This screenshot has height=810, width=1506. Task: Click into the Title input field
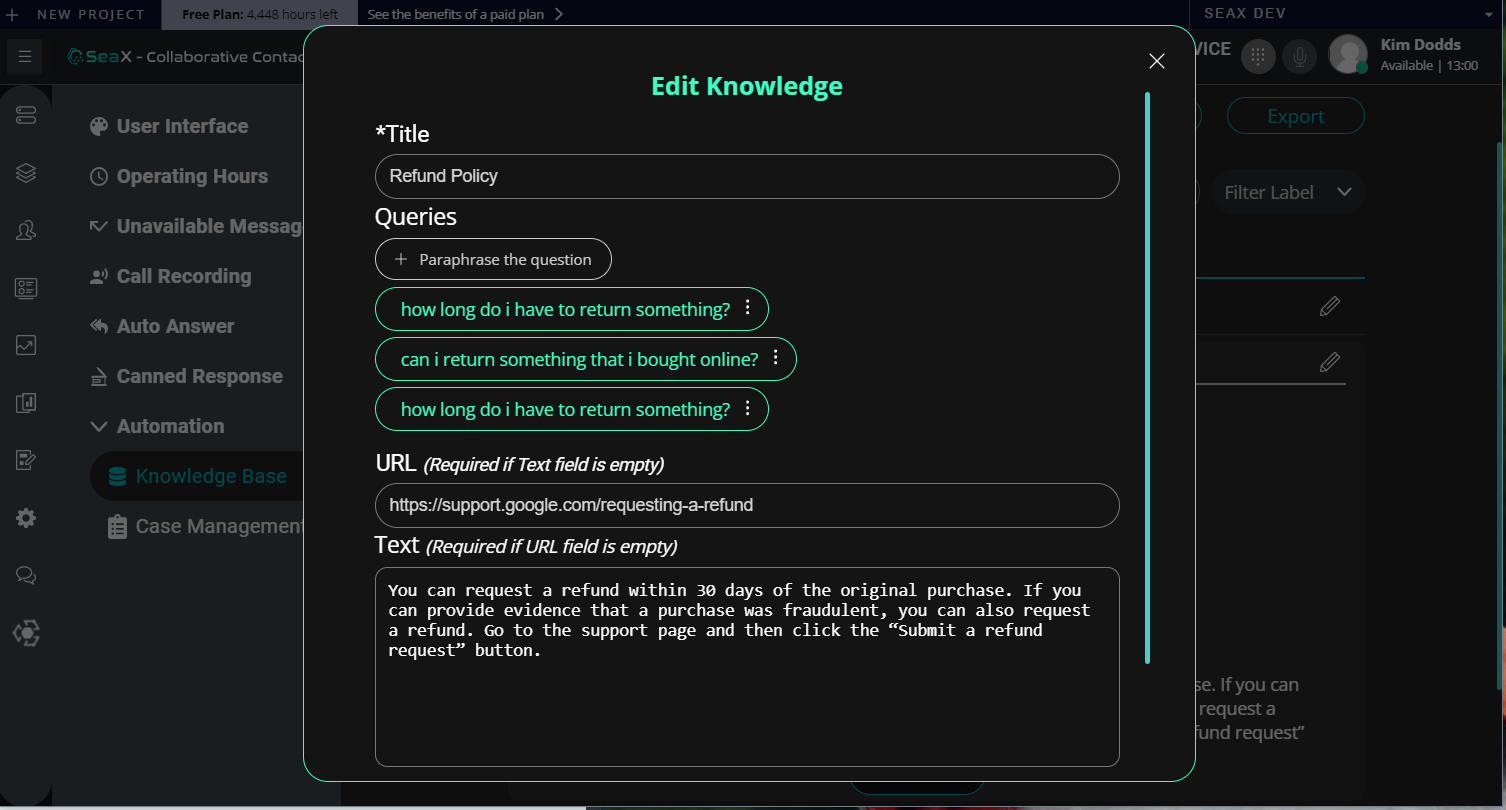(746, 176)
